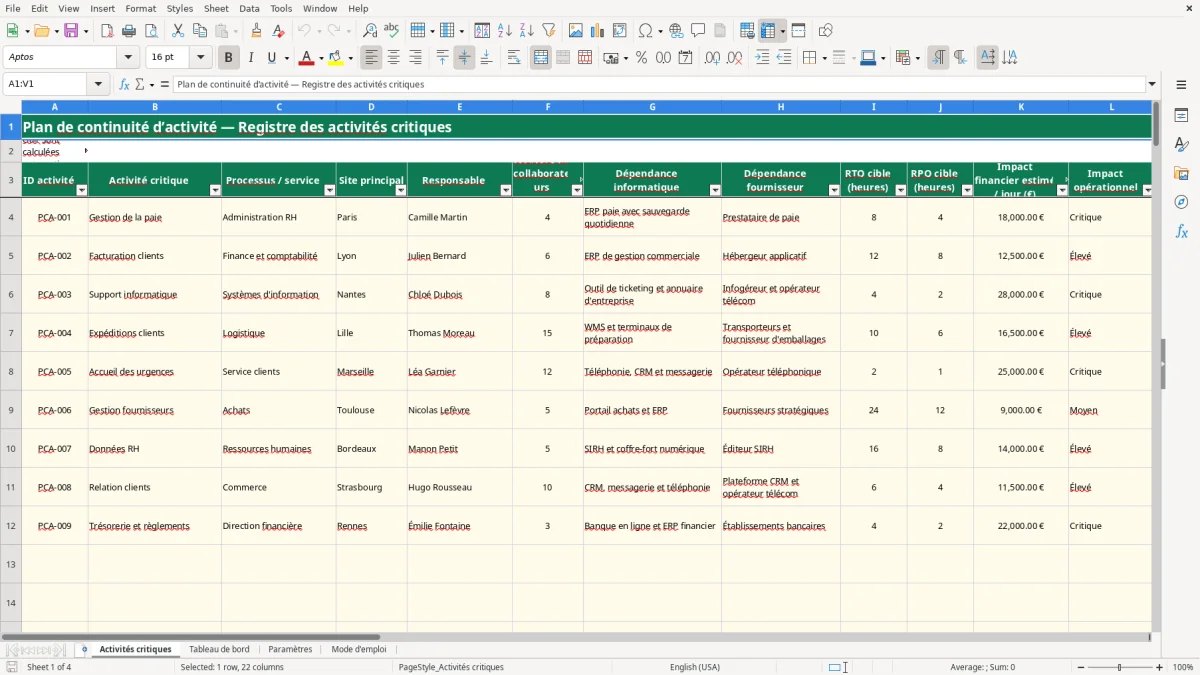
Task: Click the zoom slider in status bar
Action: tap(1119, 667)
